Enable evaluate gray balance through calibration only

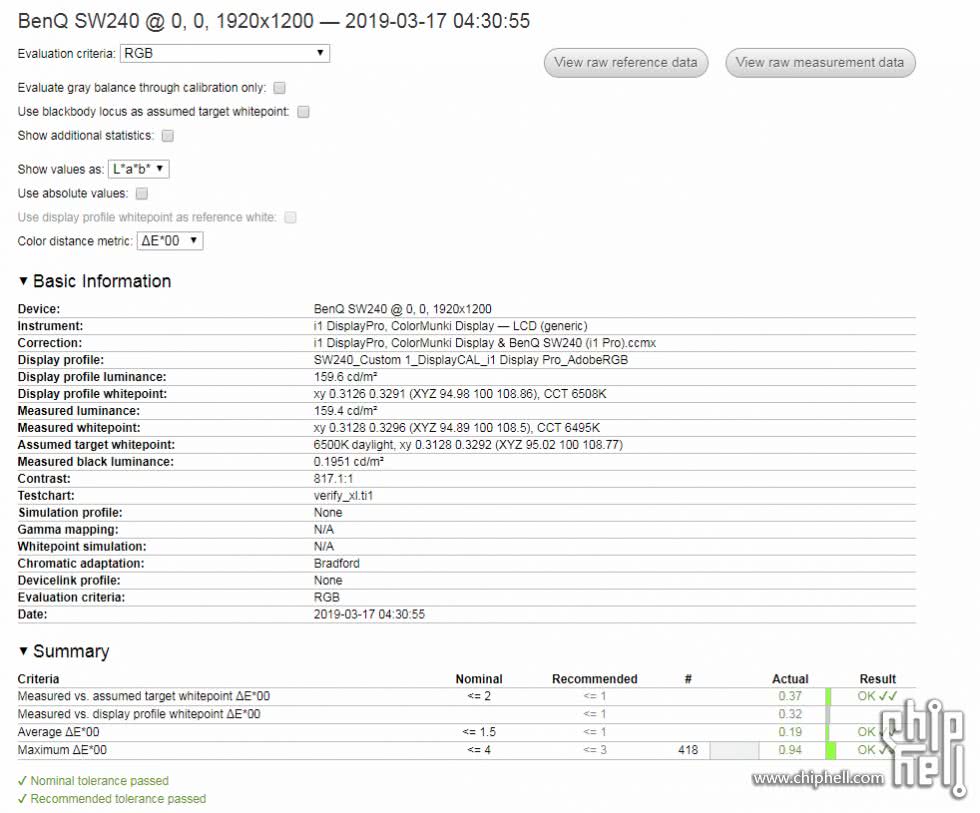click(x=279, y=88)
